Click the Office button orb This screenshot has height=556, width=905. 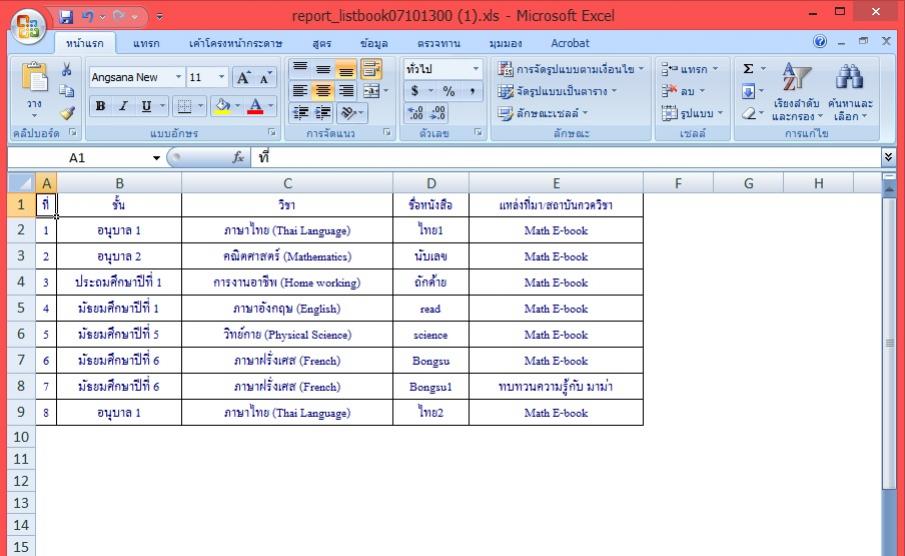28,26
